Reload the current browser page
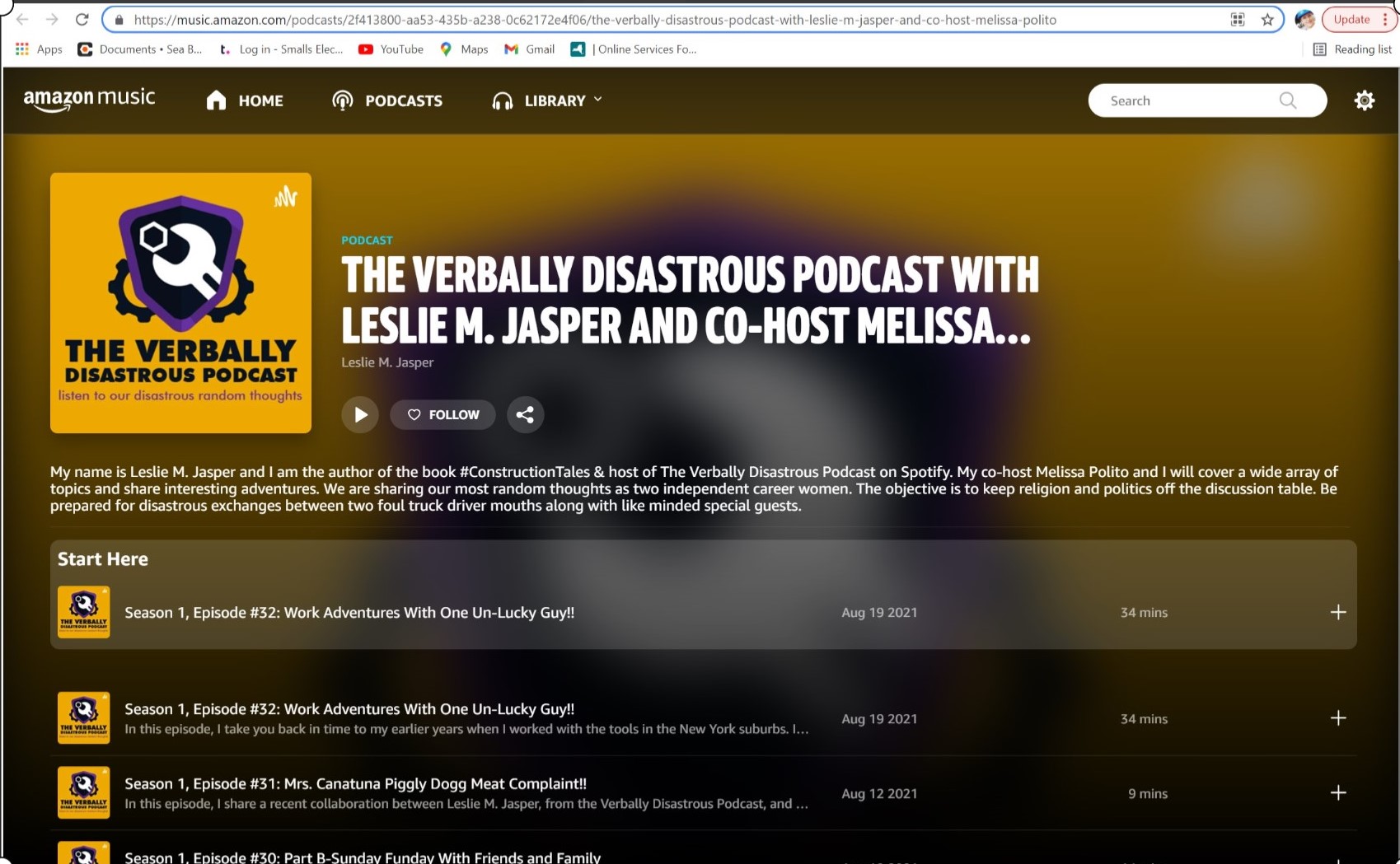 point(82,20)
